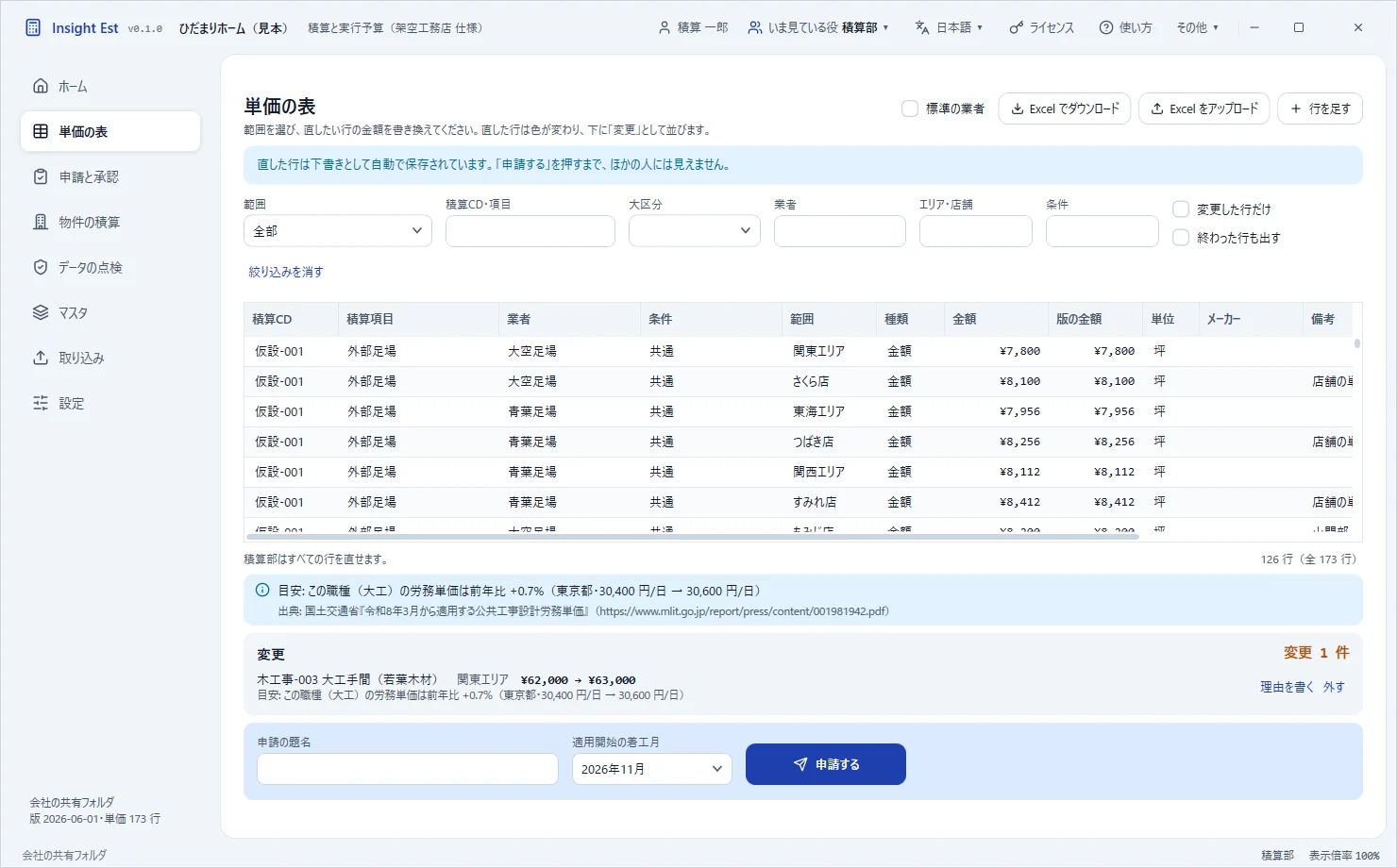Viewport: 1397px width, 868px height.
Task: Click the Insight Est app logo icon
Action: pyautogui.click(x=33, y=27)
